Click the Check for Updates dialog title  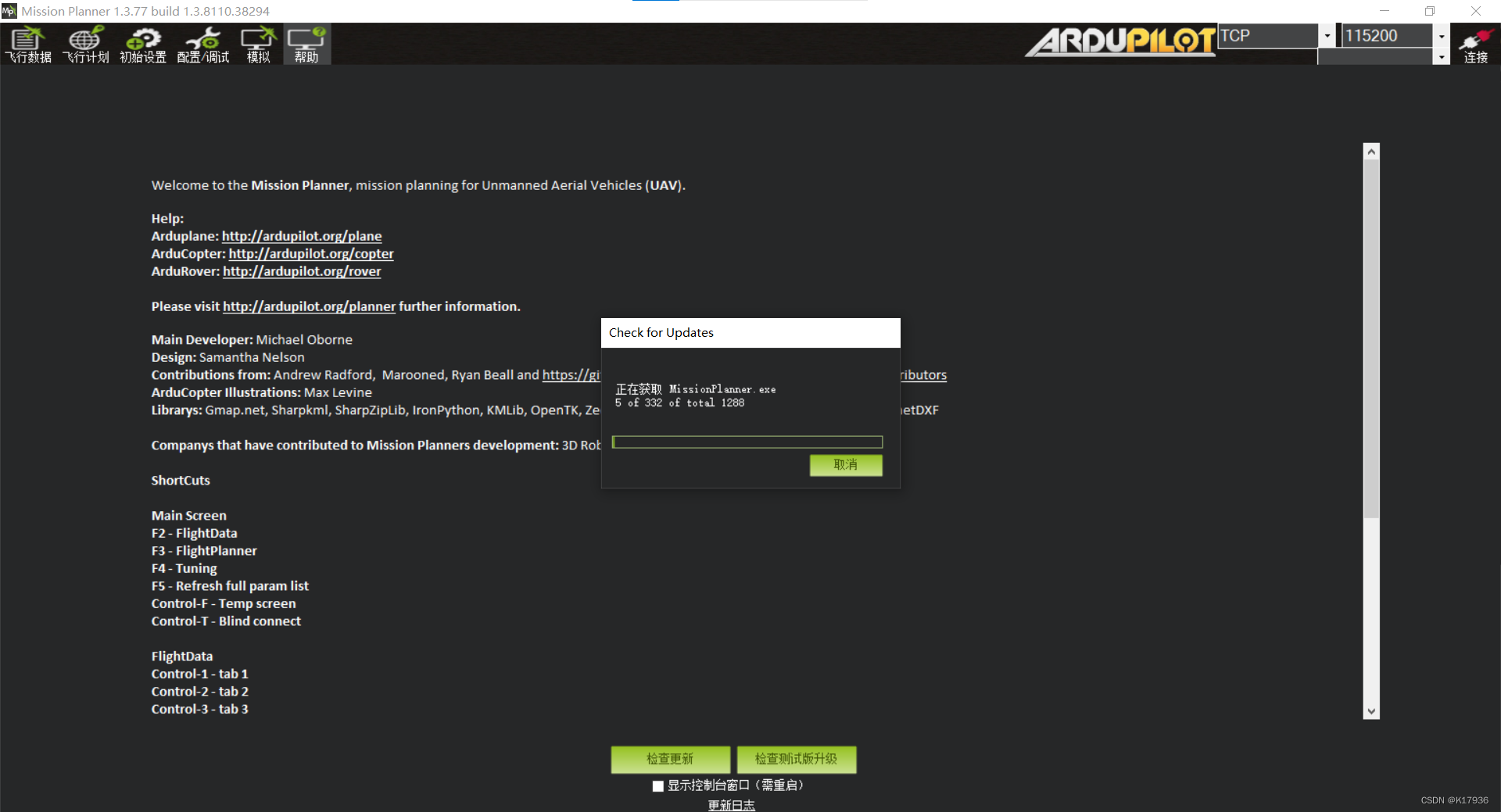[661, 333]
